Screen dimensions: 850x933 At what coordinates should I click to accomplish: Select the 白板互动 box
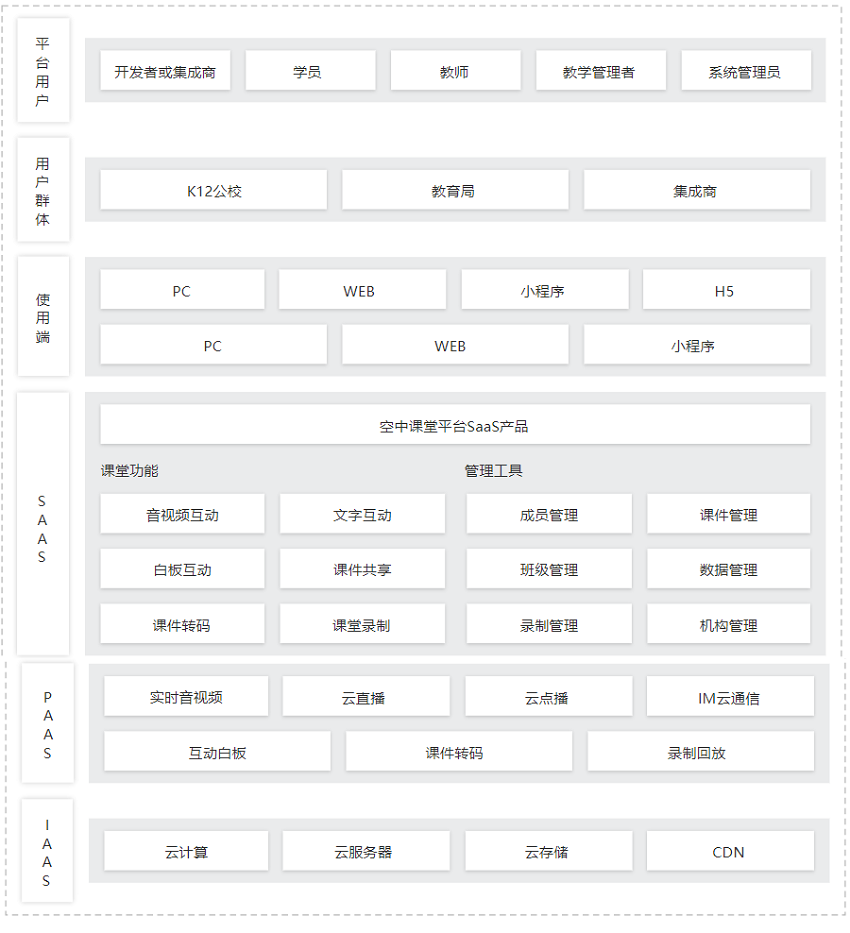(182, 569)
